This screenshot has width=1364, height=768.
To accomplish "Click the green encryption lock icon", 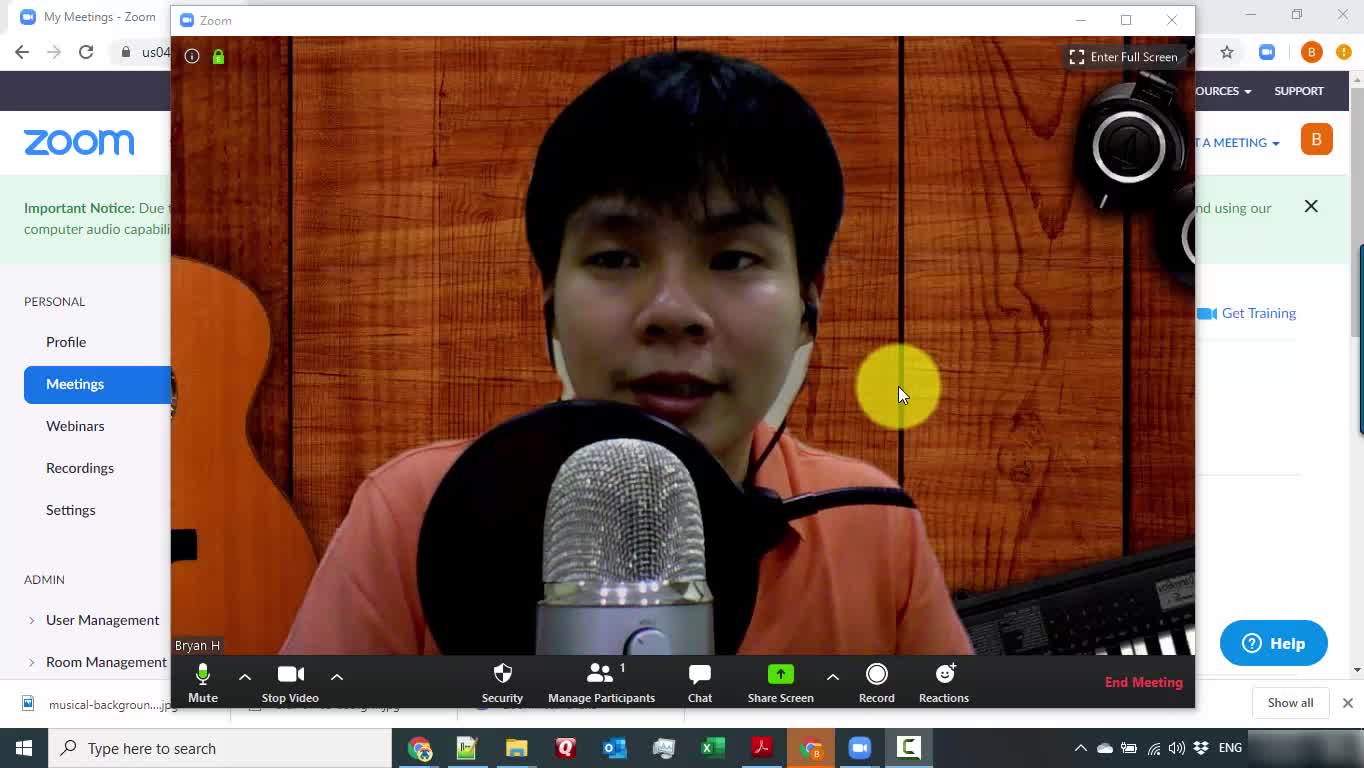I will (x=218, y=56).
